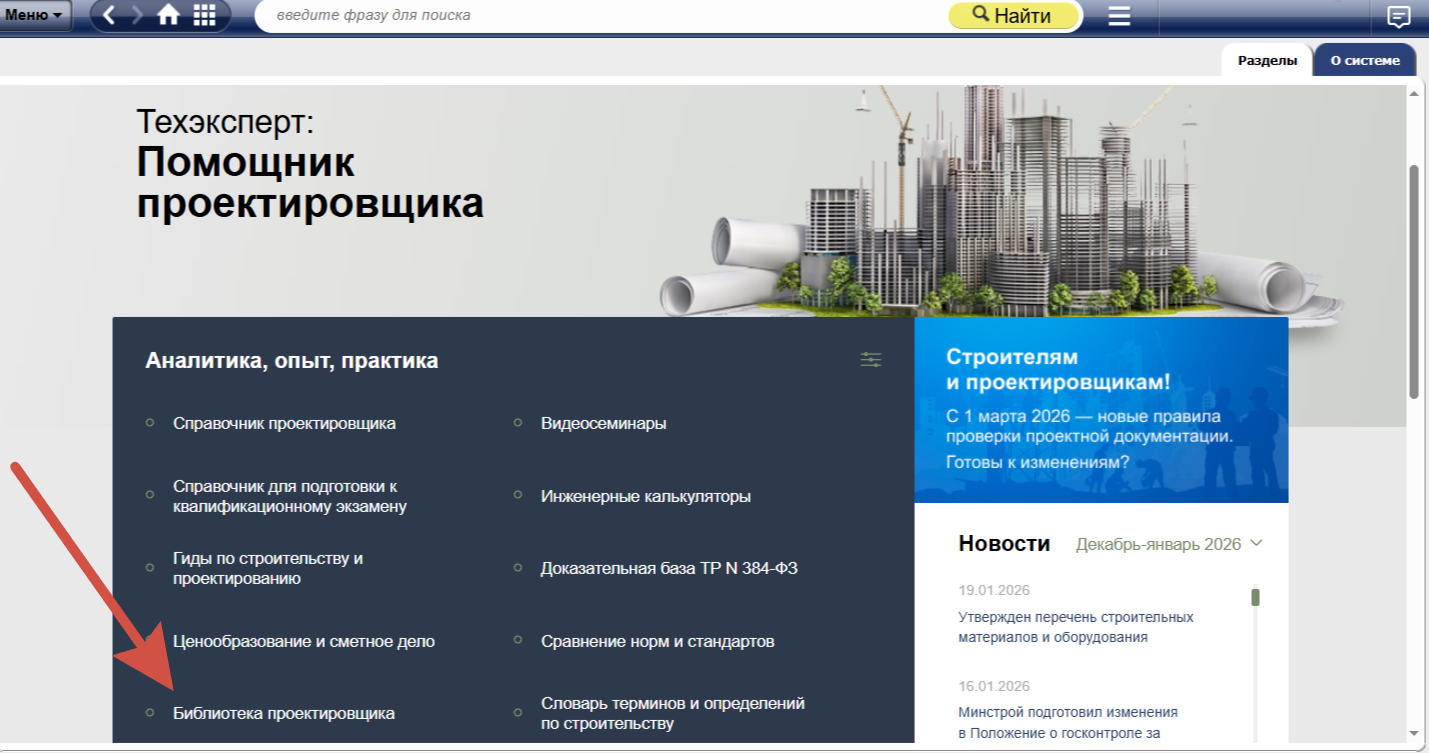Image resolution: width=1429 pixels, height=753 pixels.
Task: Click the Аналитика, опыт, практика heading
Action: point(292,361)
